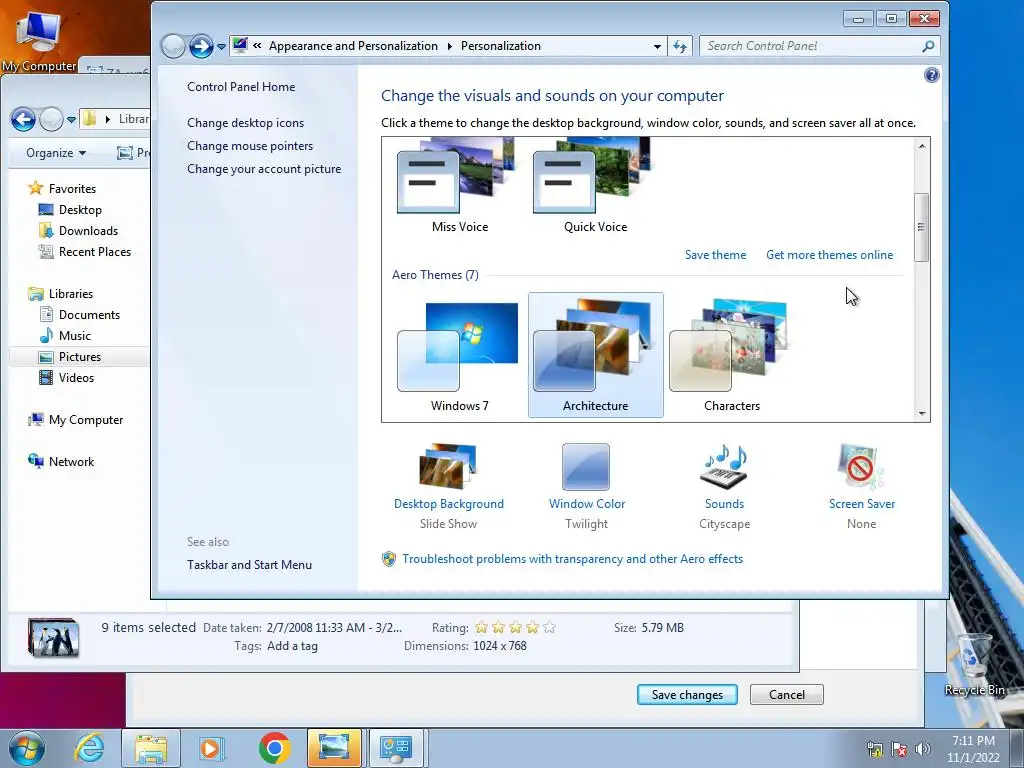Select the Architecture theme
Screen dimensions: 1024x768
(596, 355)
